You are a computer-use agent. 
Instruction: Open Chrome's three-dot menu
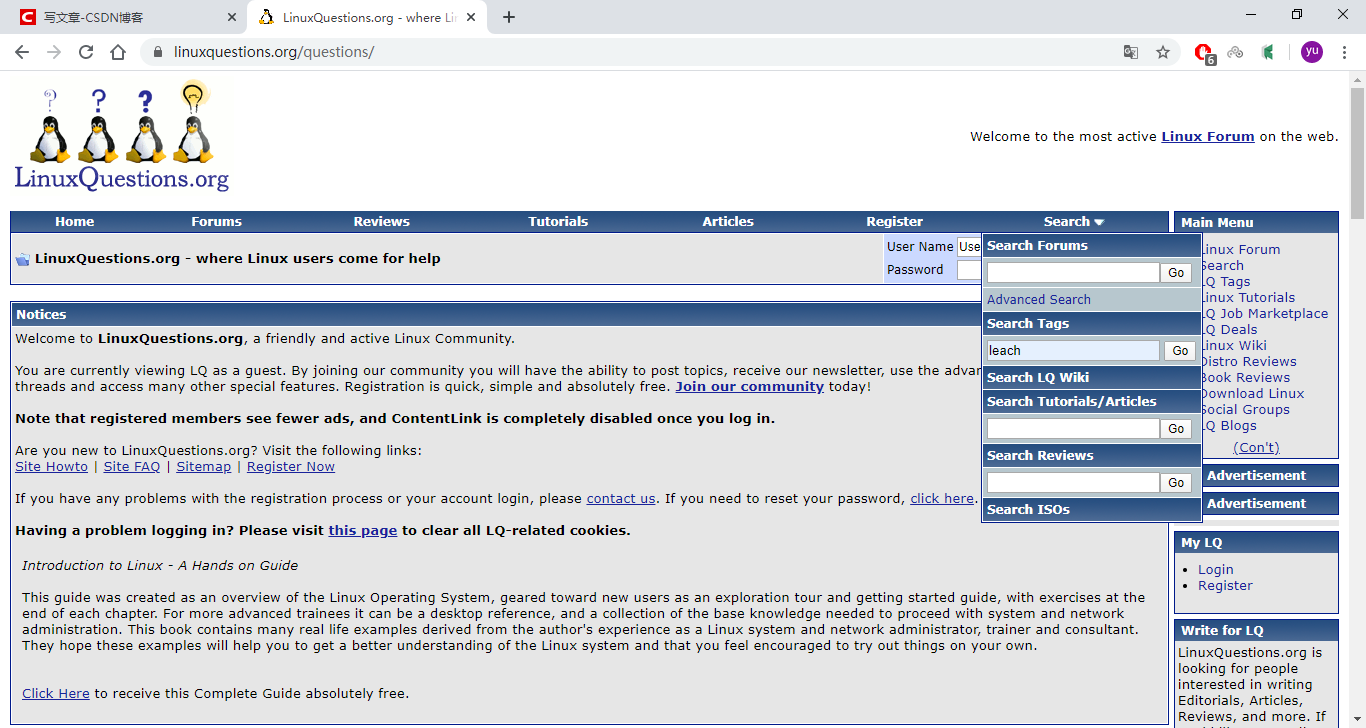[x=1345, y=52]
